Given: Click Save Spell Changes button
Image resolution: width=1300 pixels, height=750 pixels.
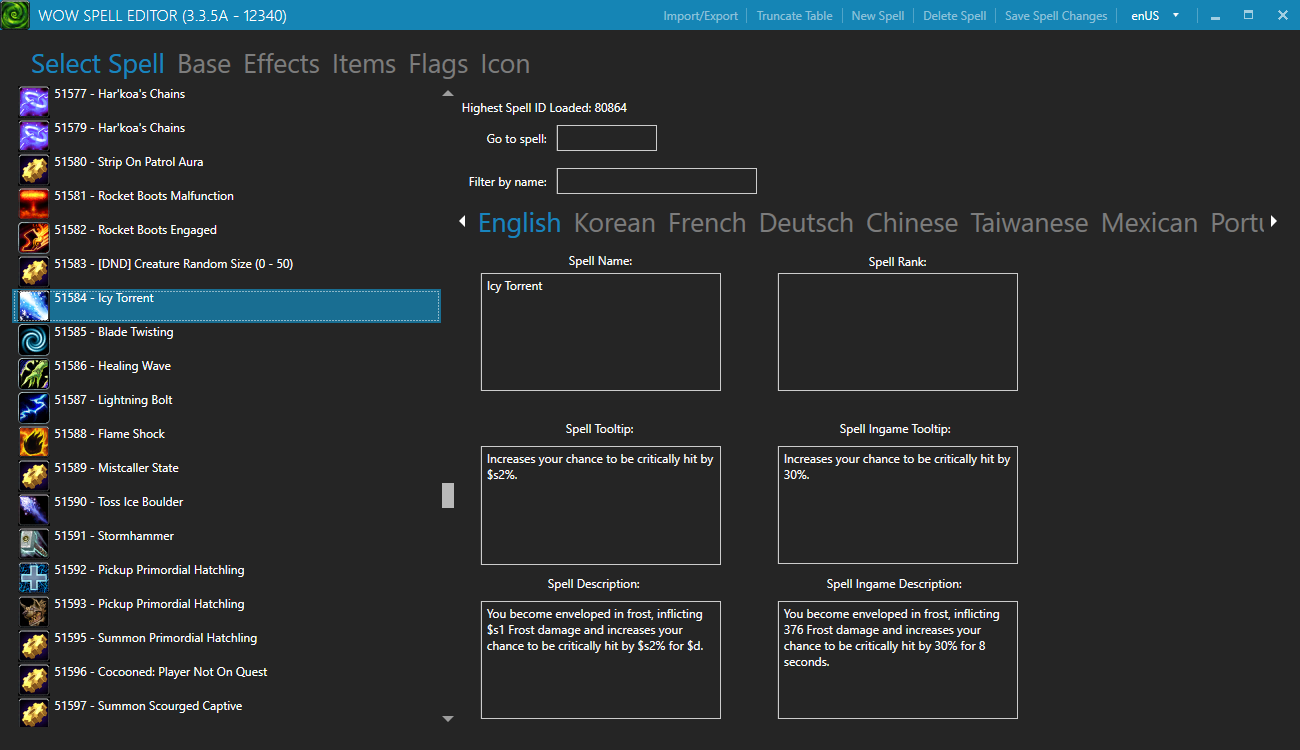Looking at the screenshot, I should coord(1056,16).
